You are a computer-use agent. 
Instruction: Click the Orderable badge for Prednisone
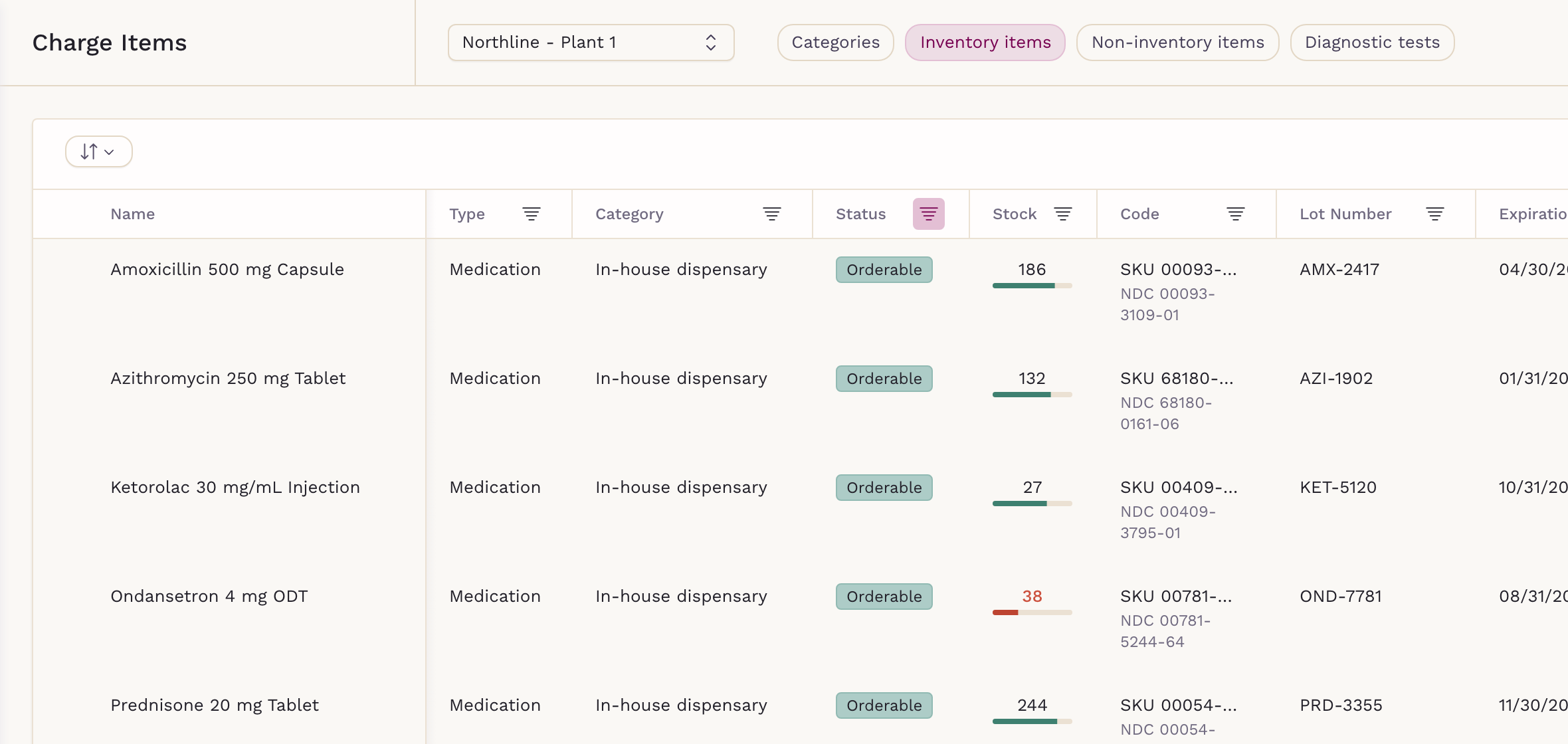(x=884, y=705)
